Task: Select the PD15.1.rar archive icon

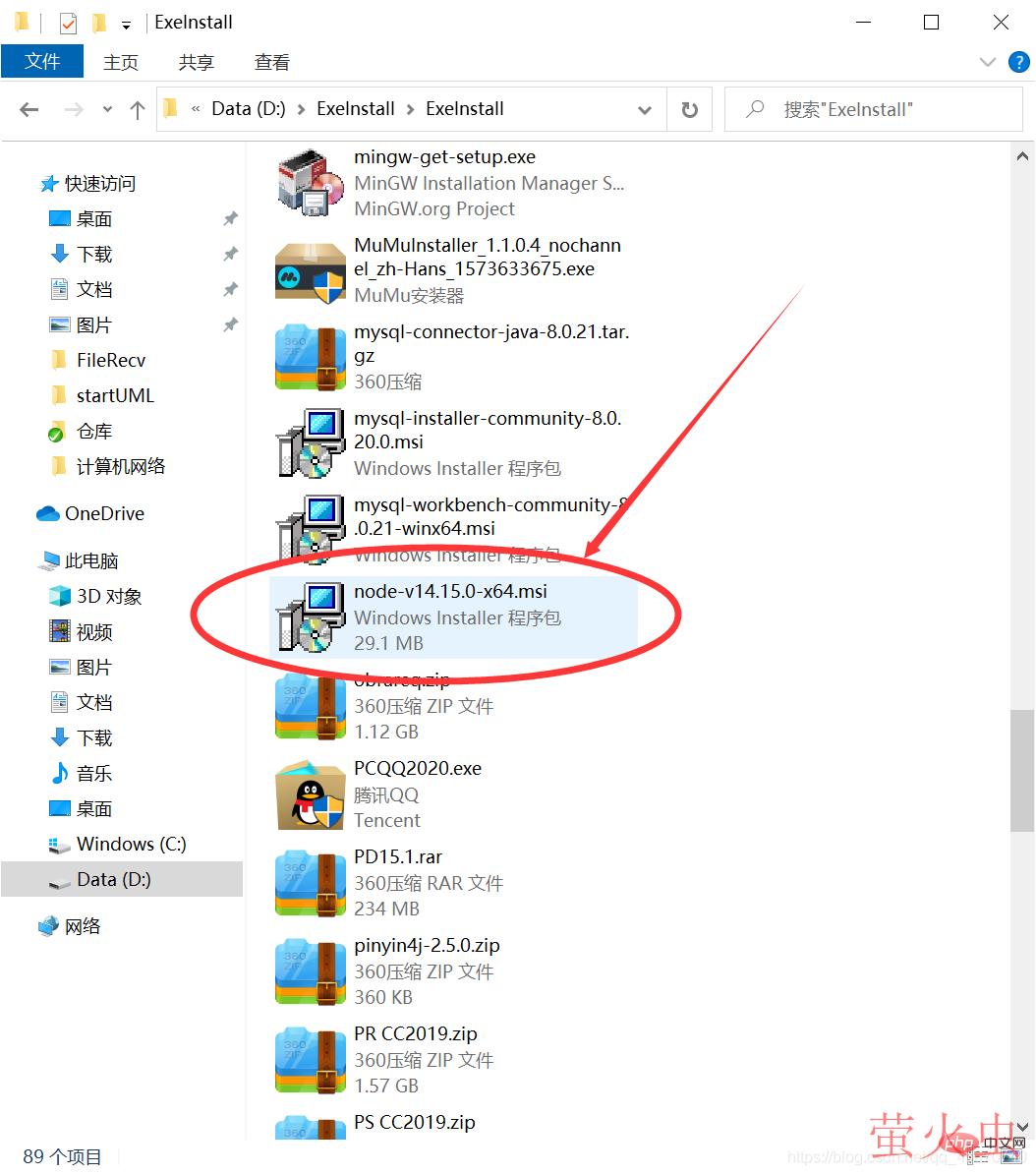Action: [311, 883]
